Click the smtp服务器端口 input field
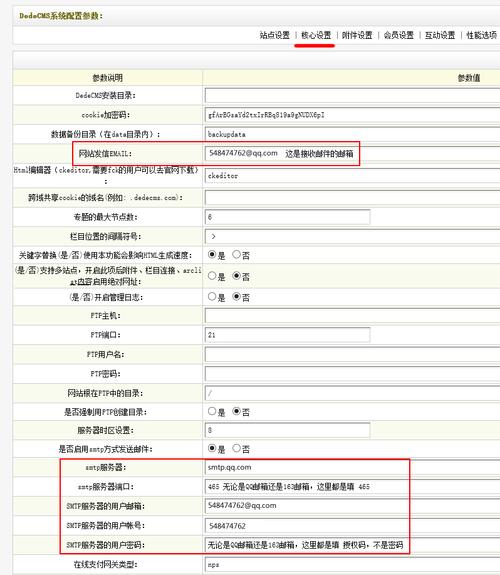Viewport: 500px width, 575px height. [x=352, y=487]
